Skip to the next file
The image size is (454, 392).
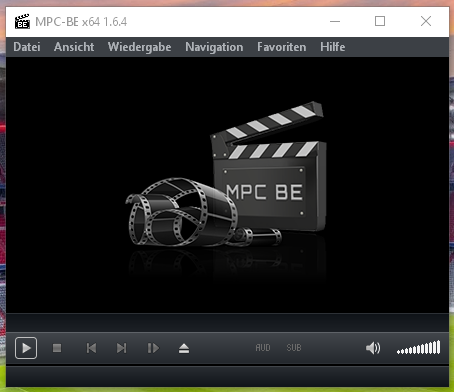click(122, 348)
